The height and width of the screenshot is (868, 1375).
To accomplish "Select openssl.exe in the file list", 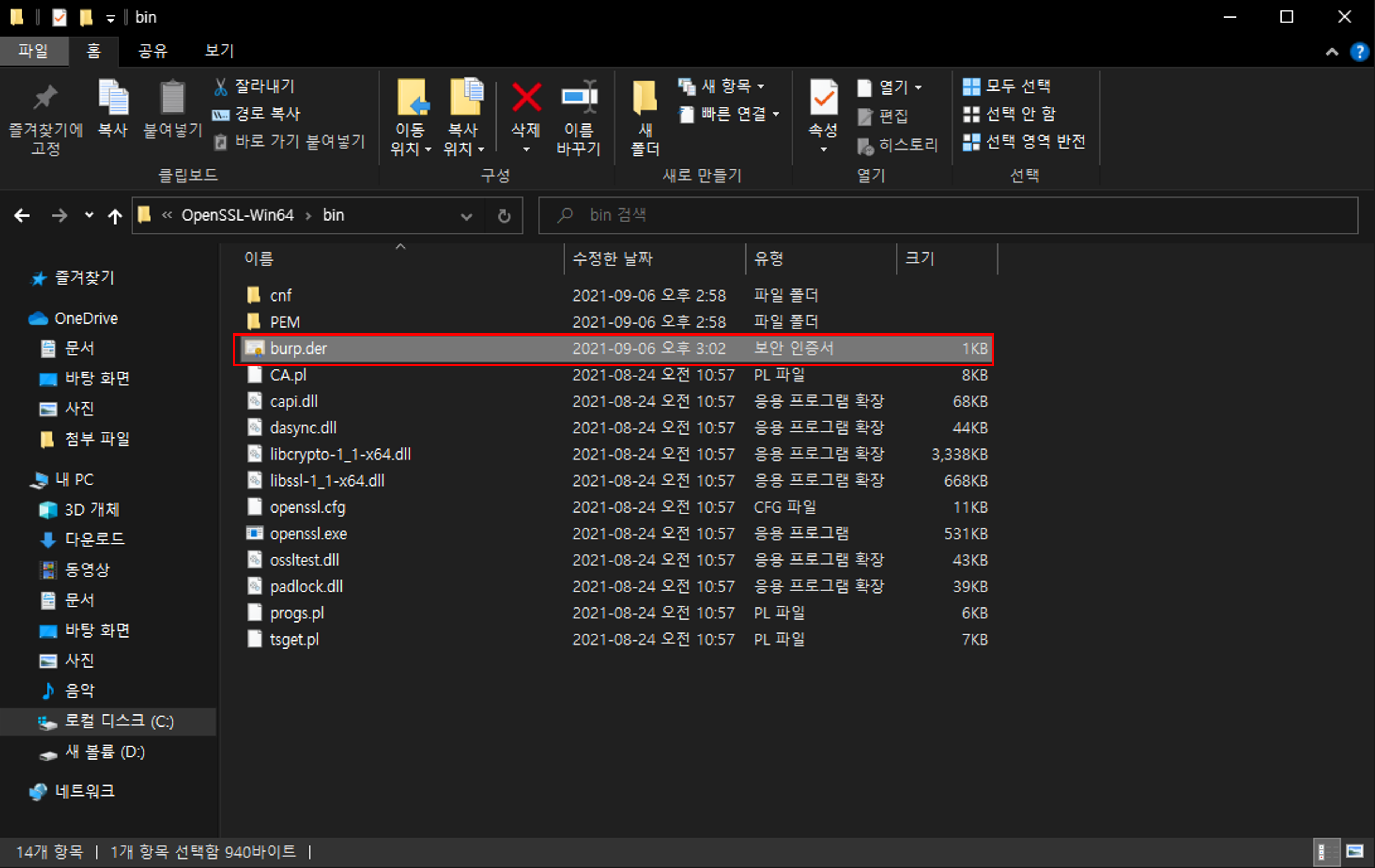I will point(308,533).
